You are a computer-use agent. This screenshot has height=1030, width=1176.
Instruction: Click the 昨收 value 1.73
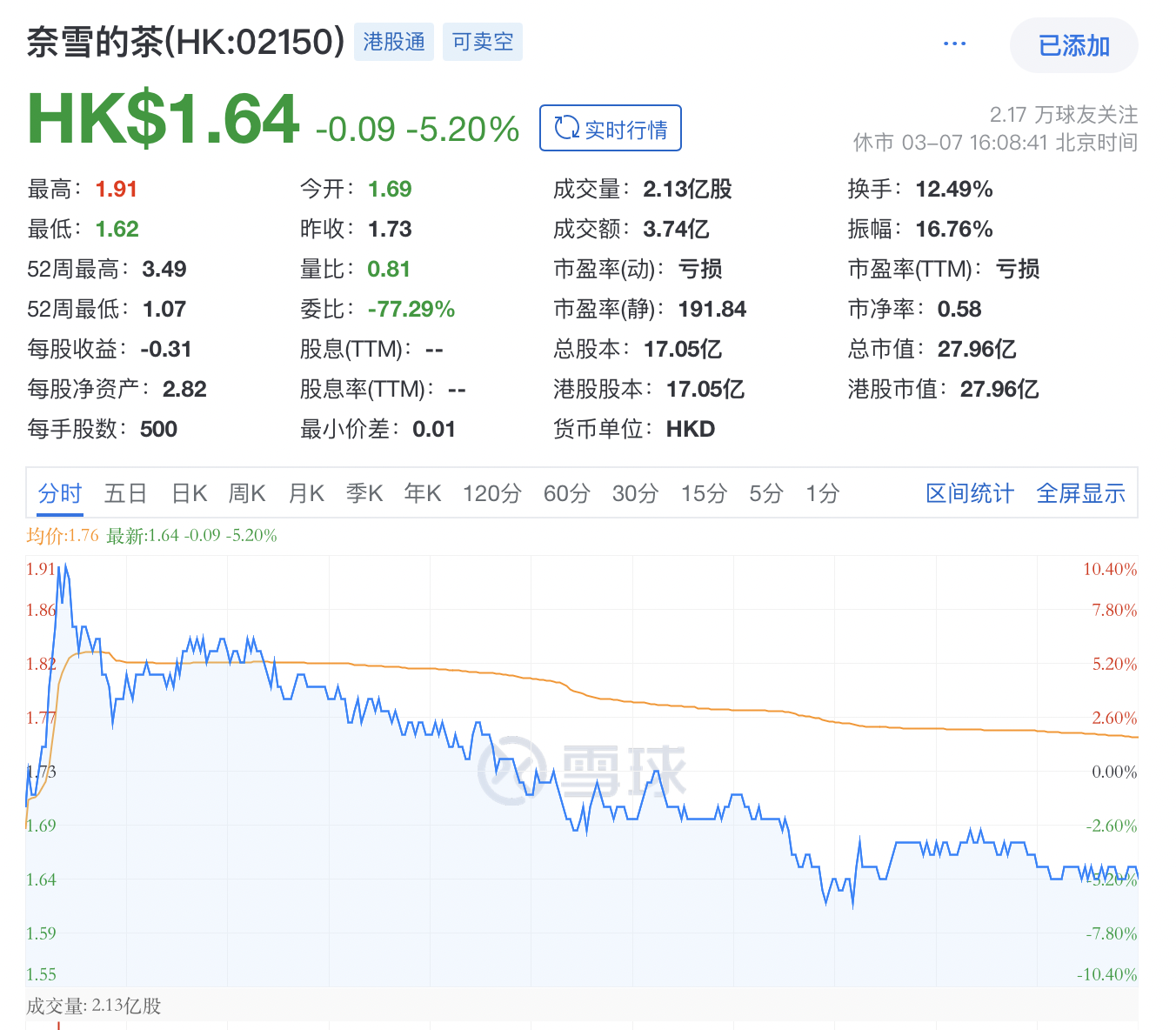tap(390, 229)
